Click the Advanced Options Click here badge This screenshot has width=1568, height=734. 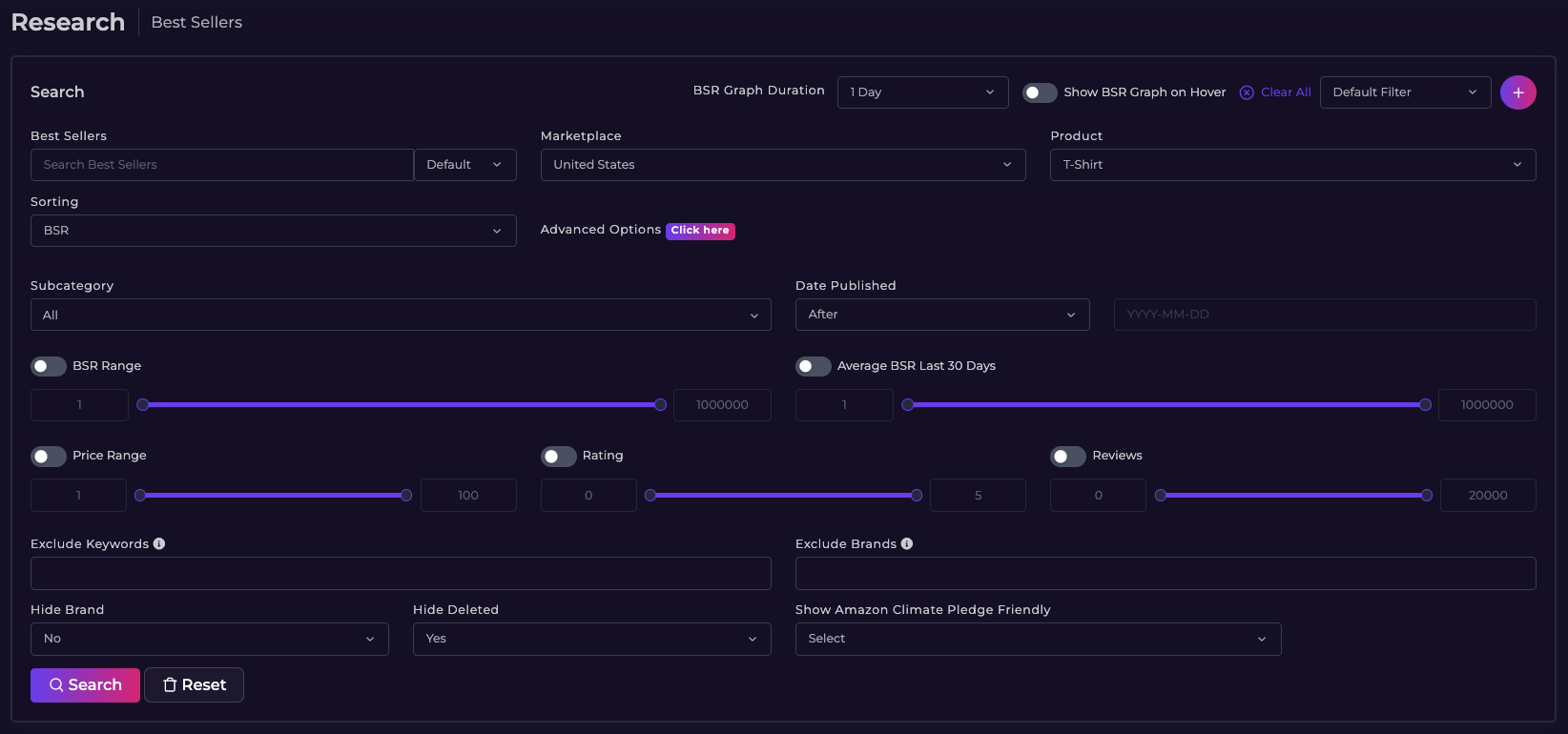[700, 231]
